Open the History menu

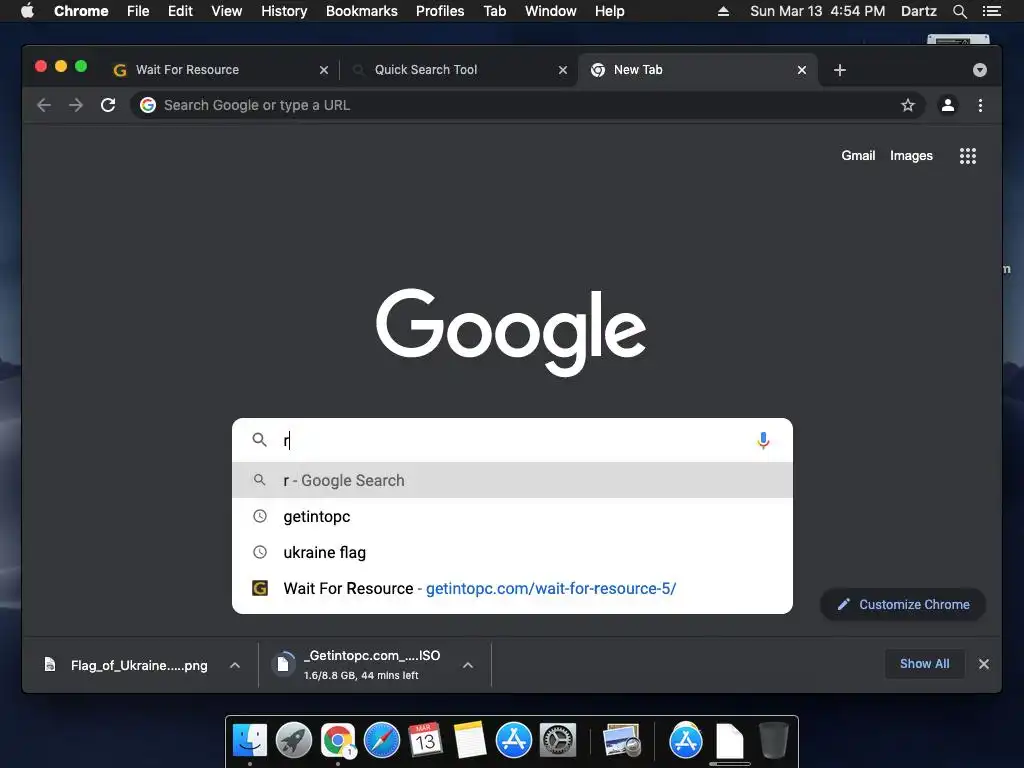(x=284, y=11)
